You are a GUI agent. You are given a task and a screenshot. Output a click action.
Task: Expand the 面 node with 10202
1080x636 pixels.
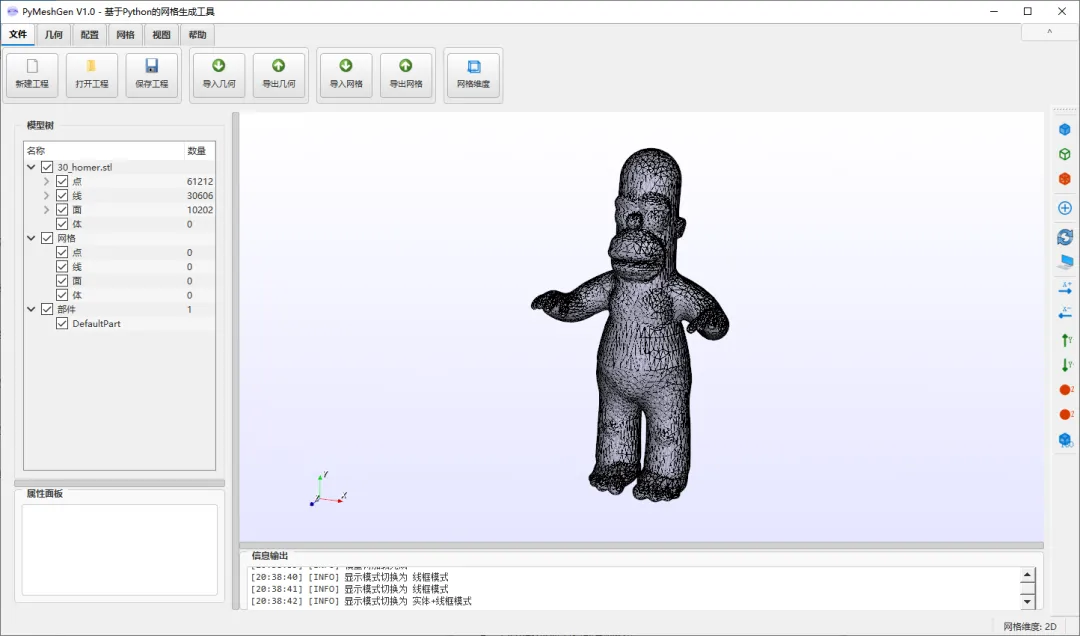[x=46, y=209]
